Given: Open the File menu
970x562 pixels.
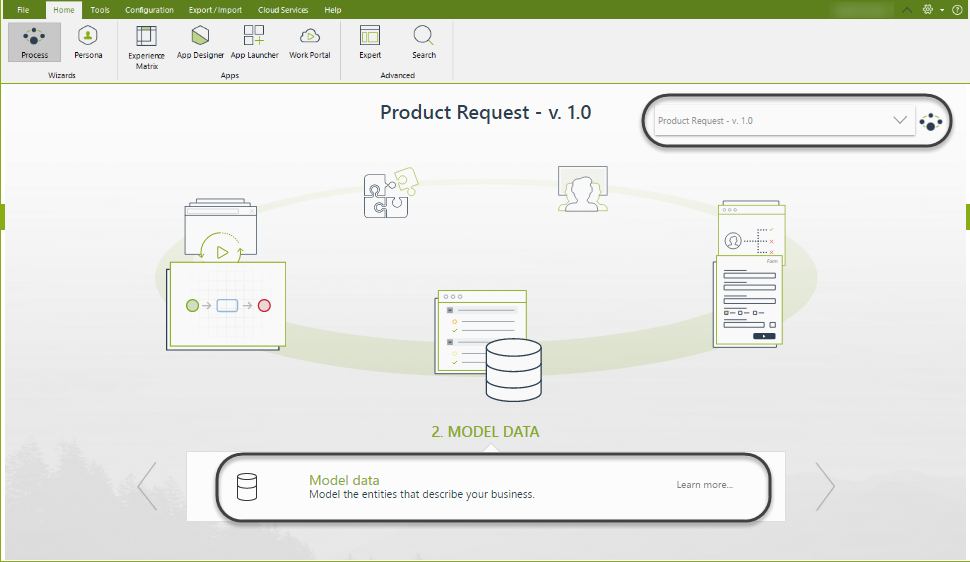Looking at the screenshot, I should (x=23, y=10).
